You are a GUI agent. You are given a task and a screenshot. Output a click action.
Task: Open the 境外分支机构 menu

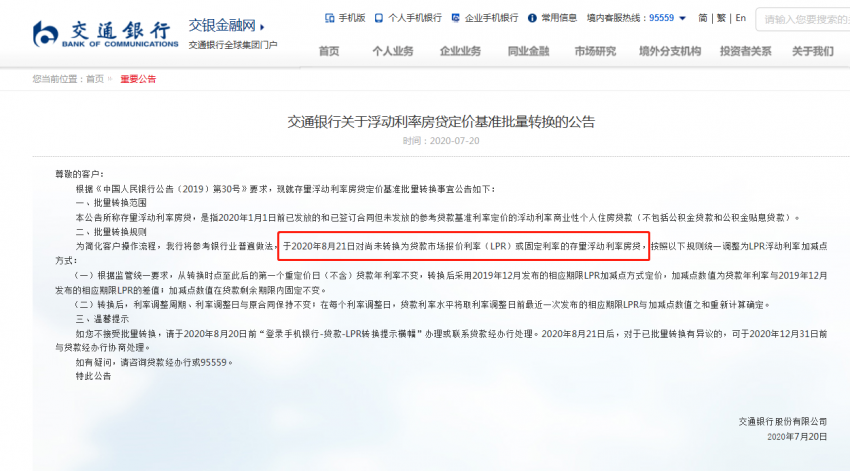coord(669,51)
